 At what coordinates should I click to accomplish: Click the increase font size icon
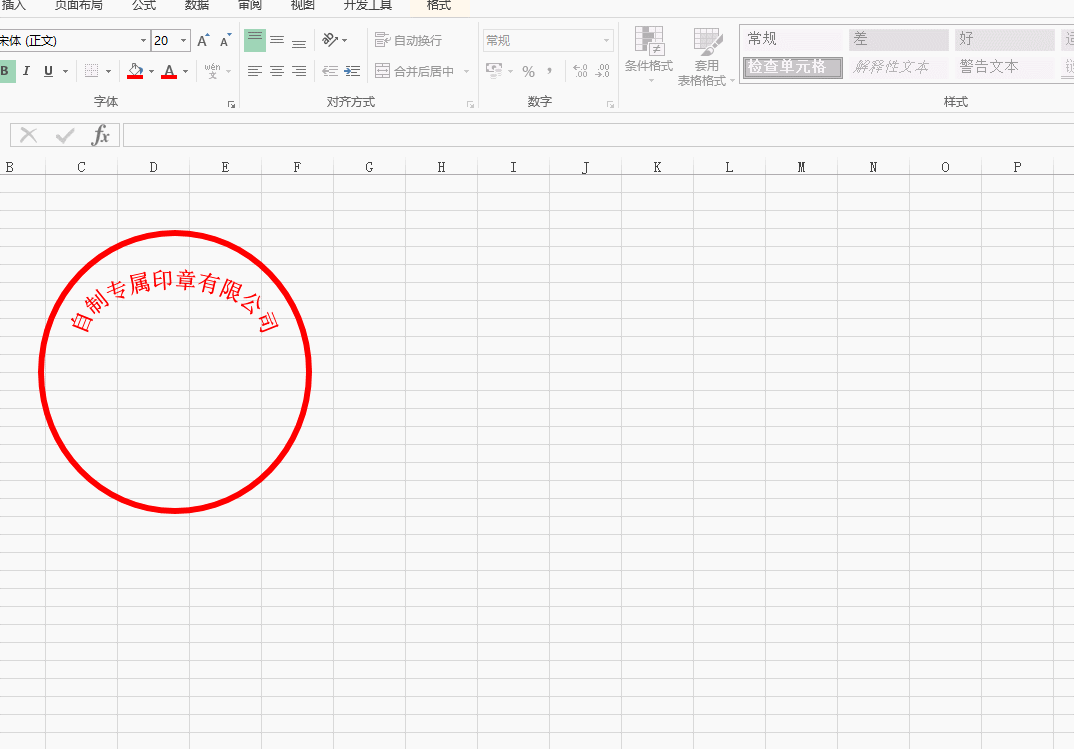click(203, 41)
